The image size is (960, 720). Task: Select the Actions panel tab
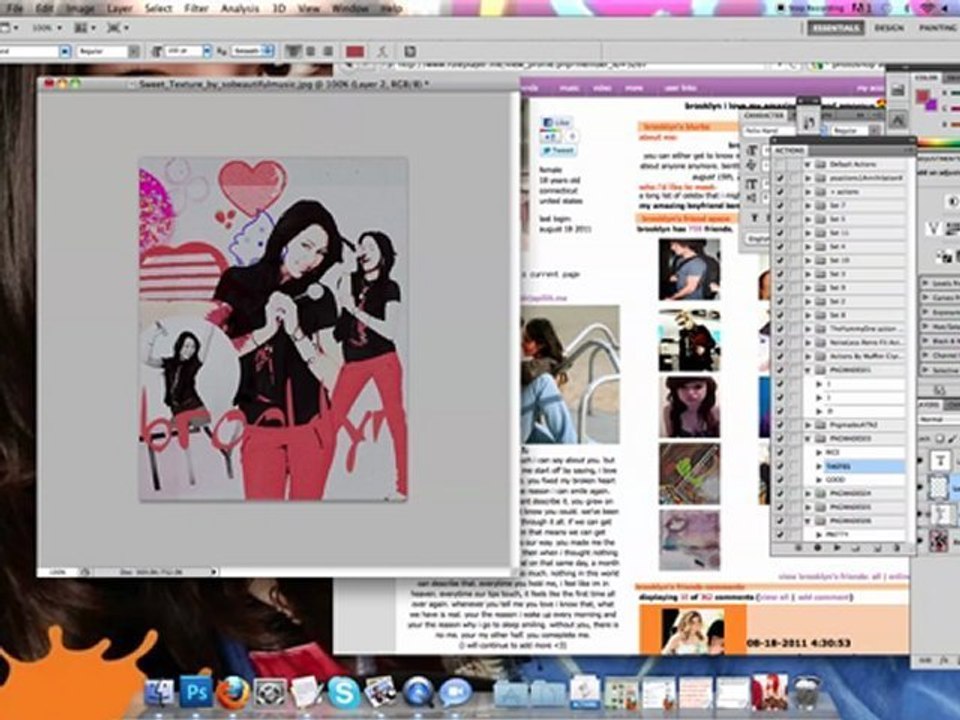coord(790,150)
